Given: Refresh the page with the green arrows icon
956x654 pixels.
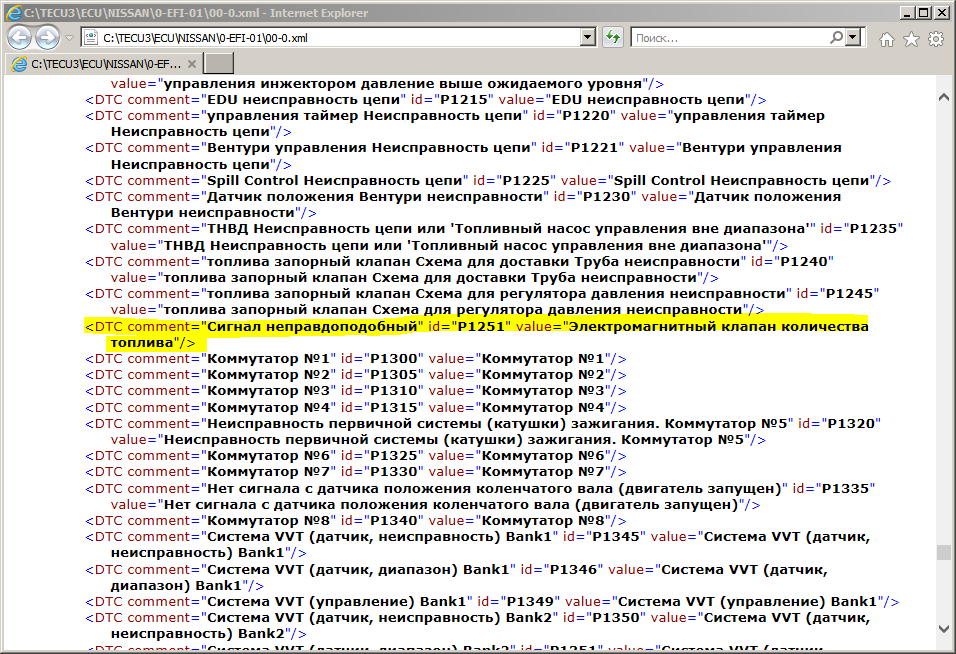Looking at the screenshot, I should pyautogui.click(x=613, y=38).
